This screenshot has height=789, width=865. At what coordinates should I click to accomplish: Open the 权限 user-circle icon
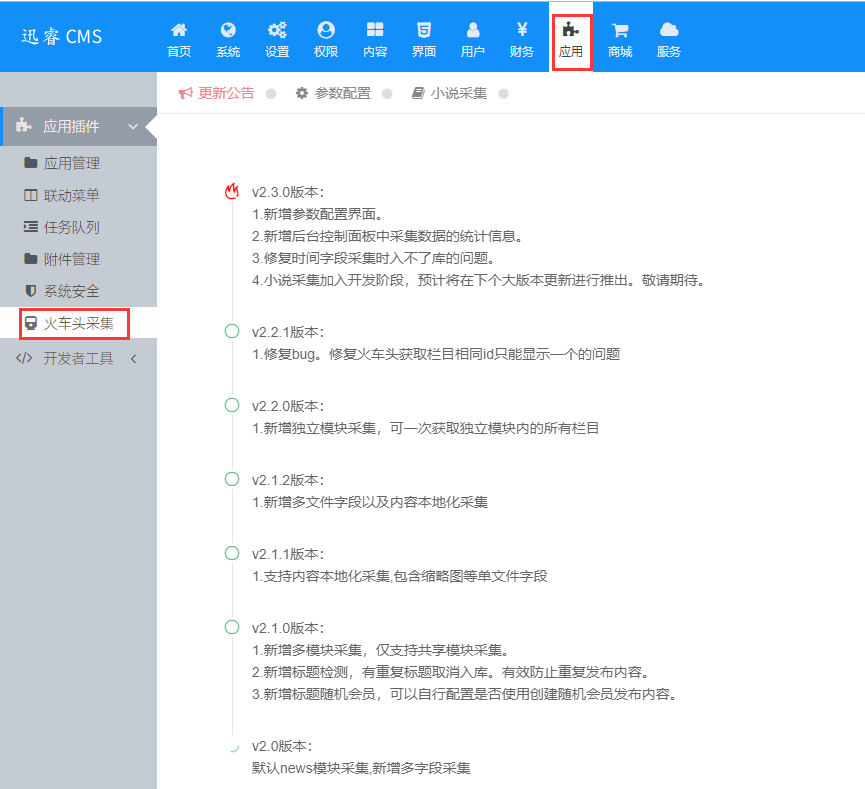click(x=326, y=30)
